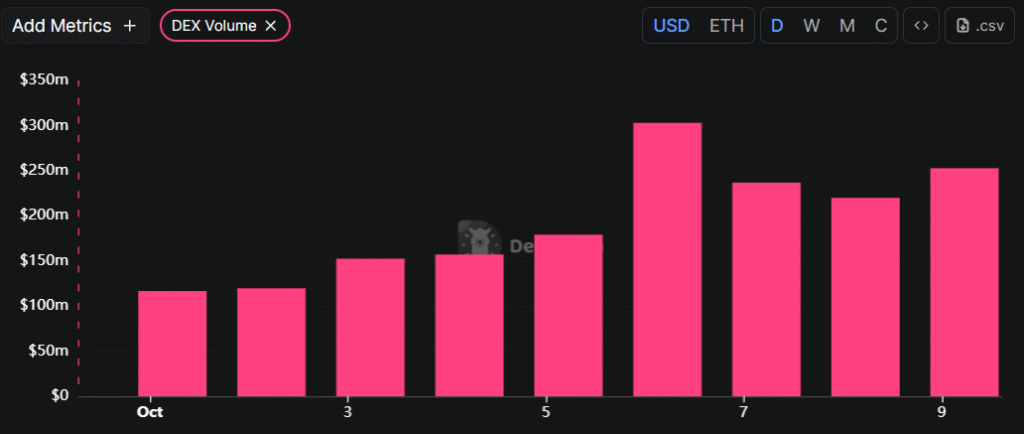Select the last bar above the 9 label
The image size is (1024, 434).
964,282
